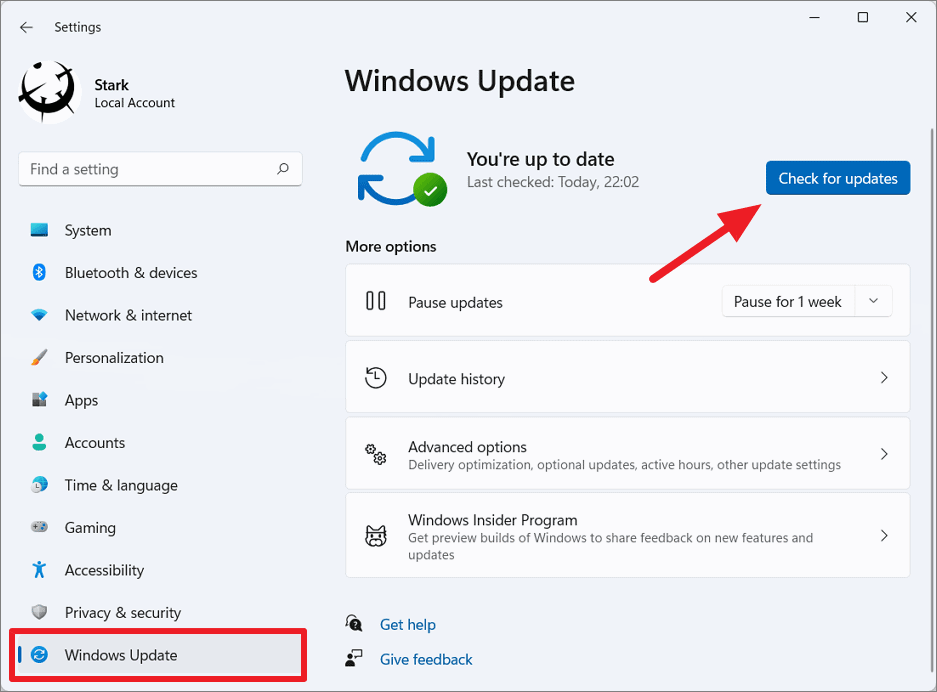
Task: Open the Get help link
Action: 408,624
